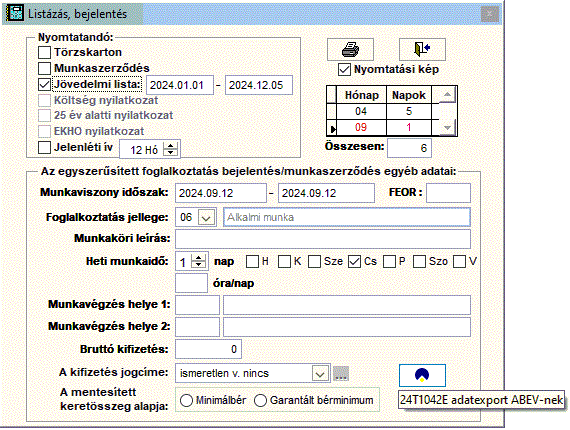Toggle the Munkaszerződés checkbox

click(x=44, y=68)
